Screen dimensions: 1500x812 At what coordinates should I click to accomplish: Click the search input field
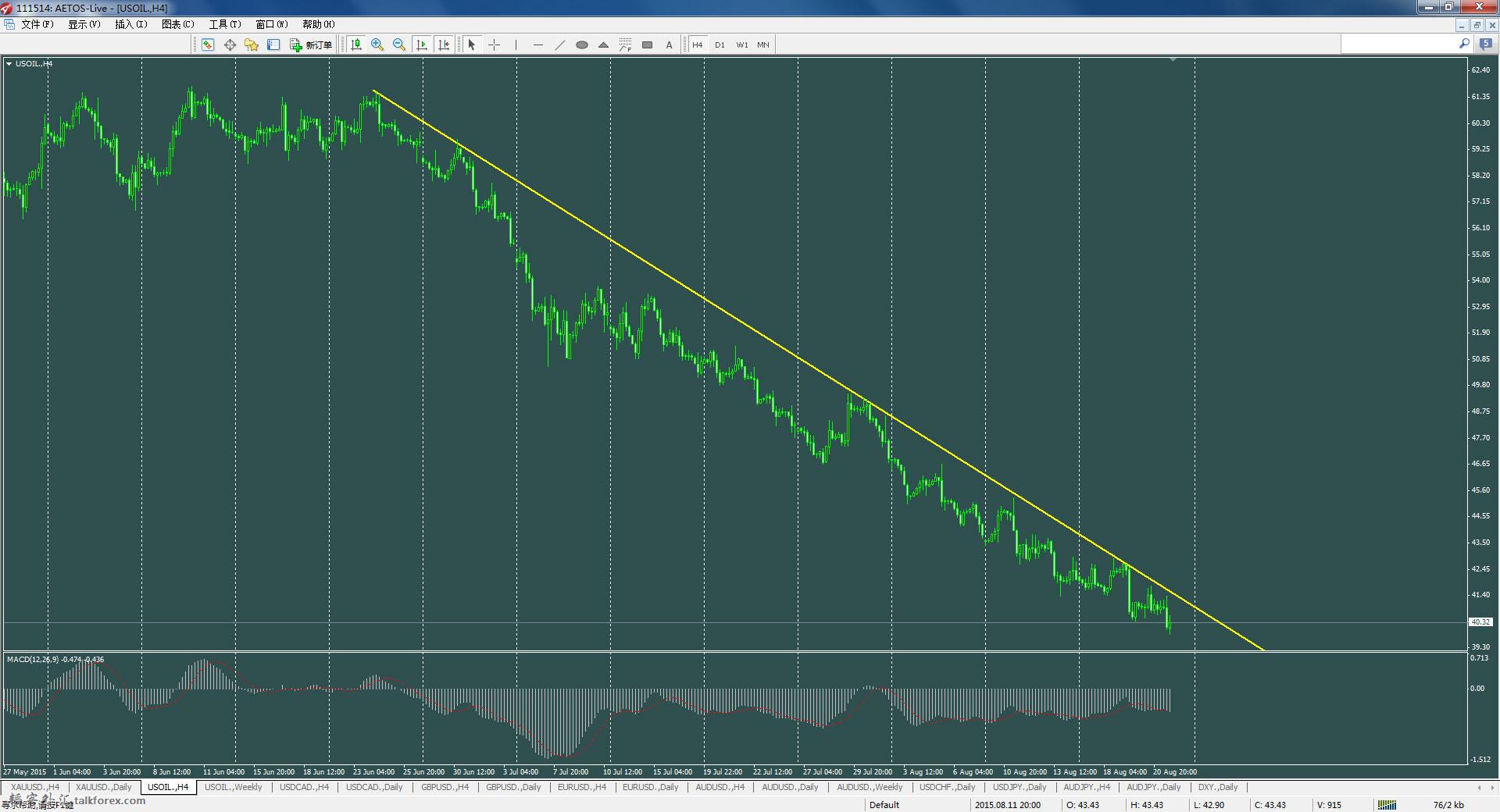[1398, 45]
